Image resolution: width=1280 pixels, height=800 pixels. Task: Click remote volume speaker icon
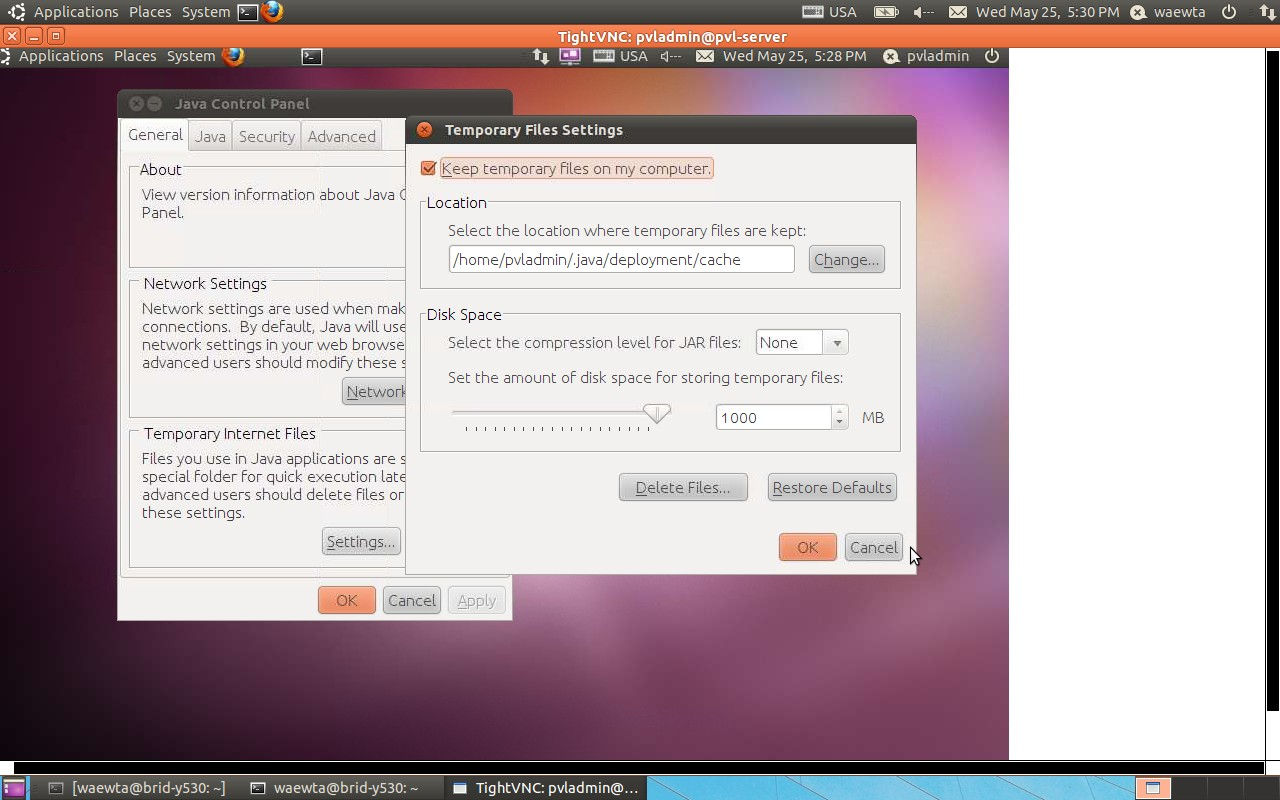(670, 56)
